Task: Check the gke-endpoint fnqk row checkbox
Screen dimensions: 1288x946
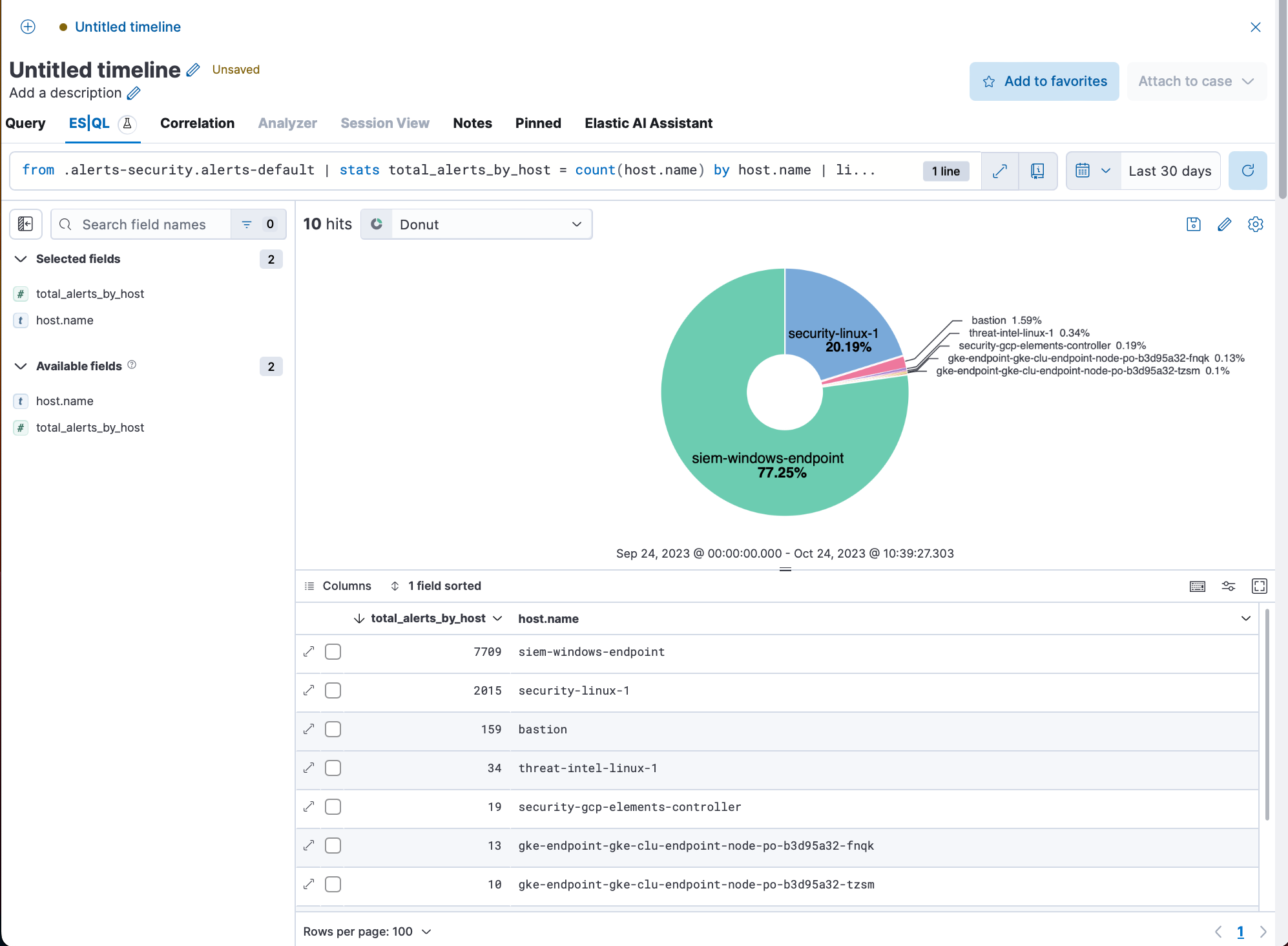Action: [333, 845]
